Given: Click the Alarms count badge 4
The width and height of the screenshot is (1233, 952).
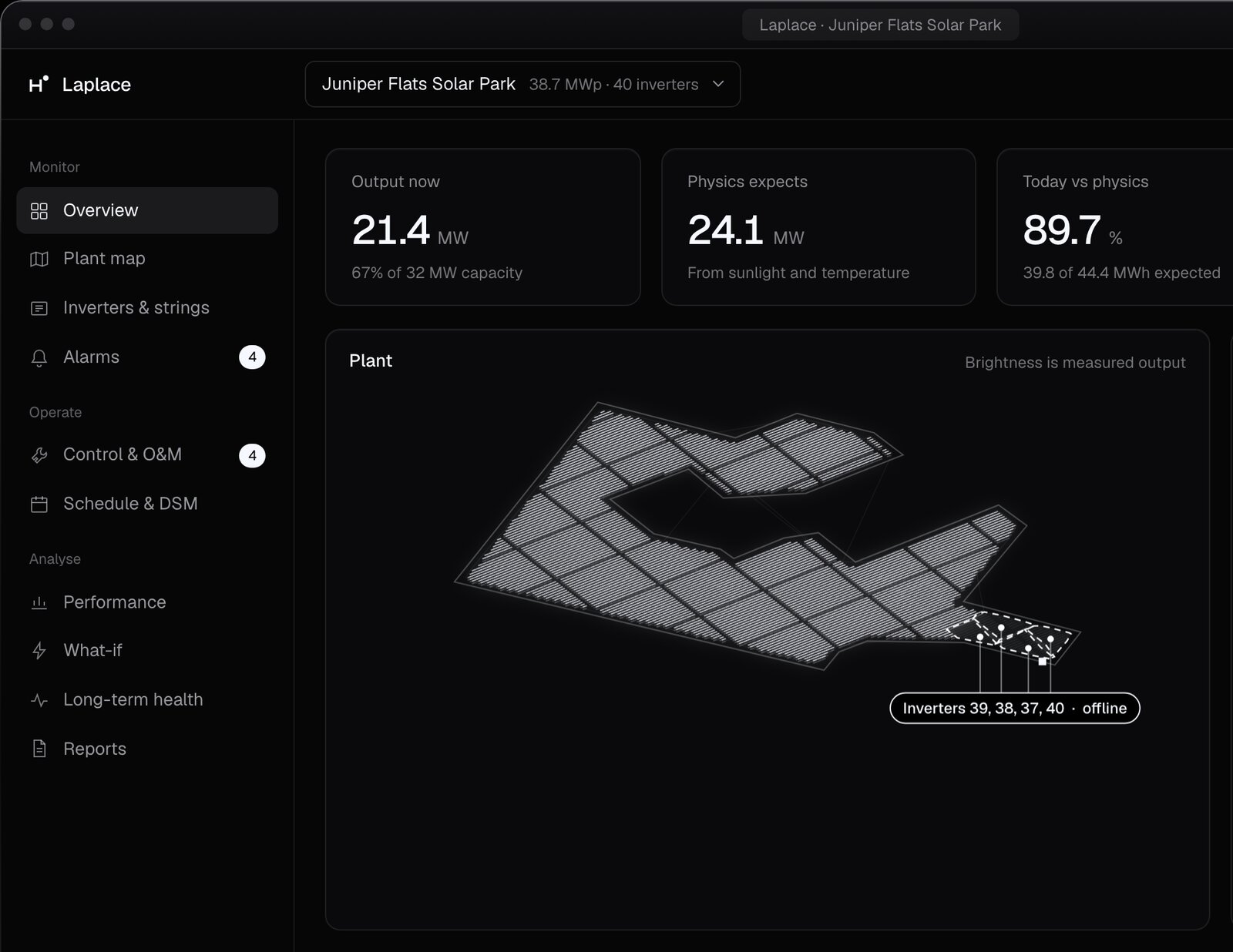Looking at the screenshot, I should click(x=252, y=357).
